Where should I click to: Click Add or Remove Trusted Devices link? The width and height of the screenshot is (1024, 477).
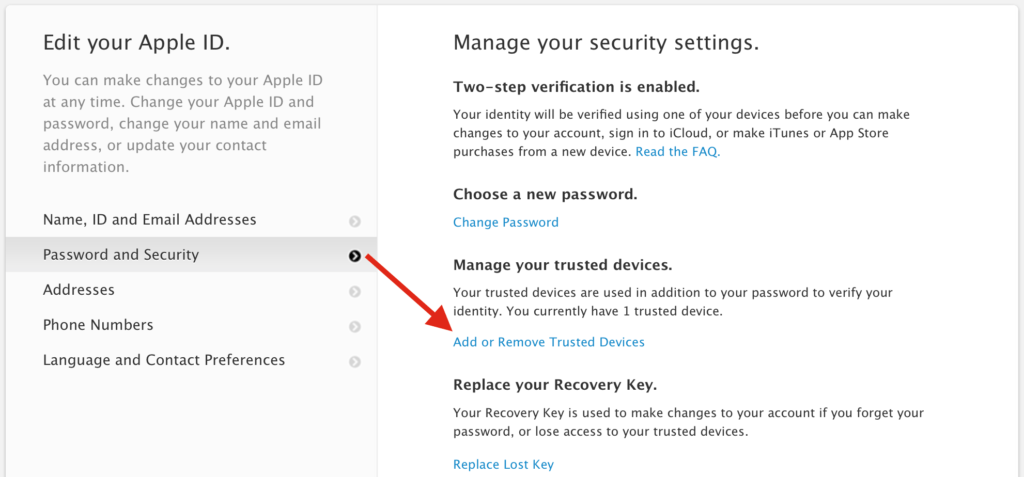click(549, 342)
